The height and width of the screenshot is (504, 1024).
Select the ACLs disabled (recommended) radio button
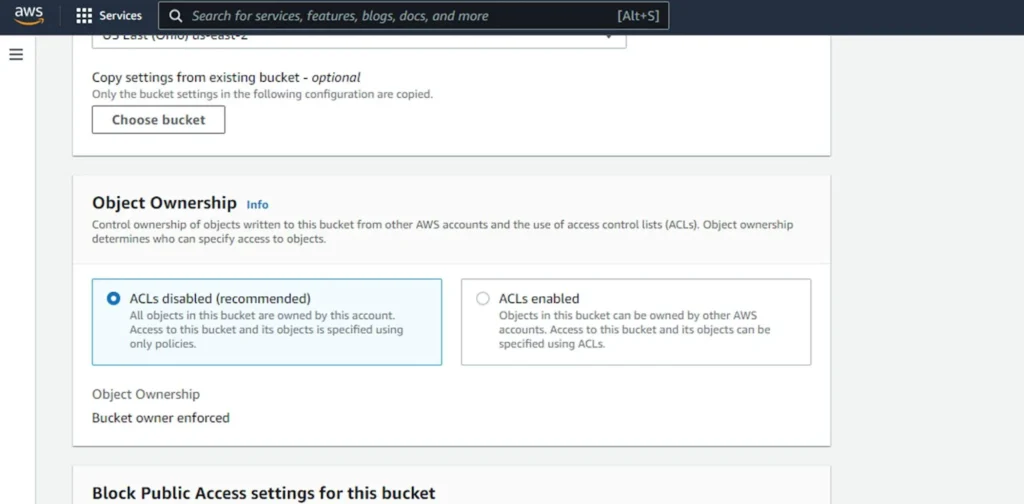(x=113, y=298)
